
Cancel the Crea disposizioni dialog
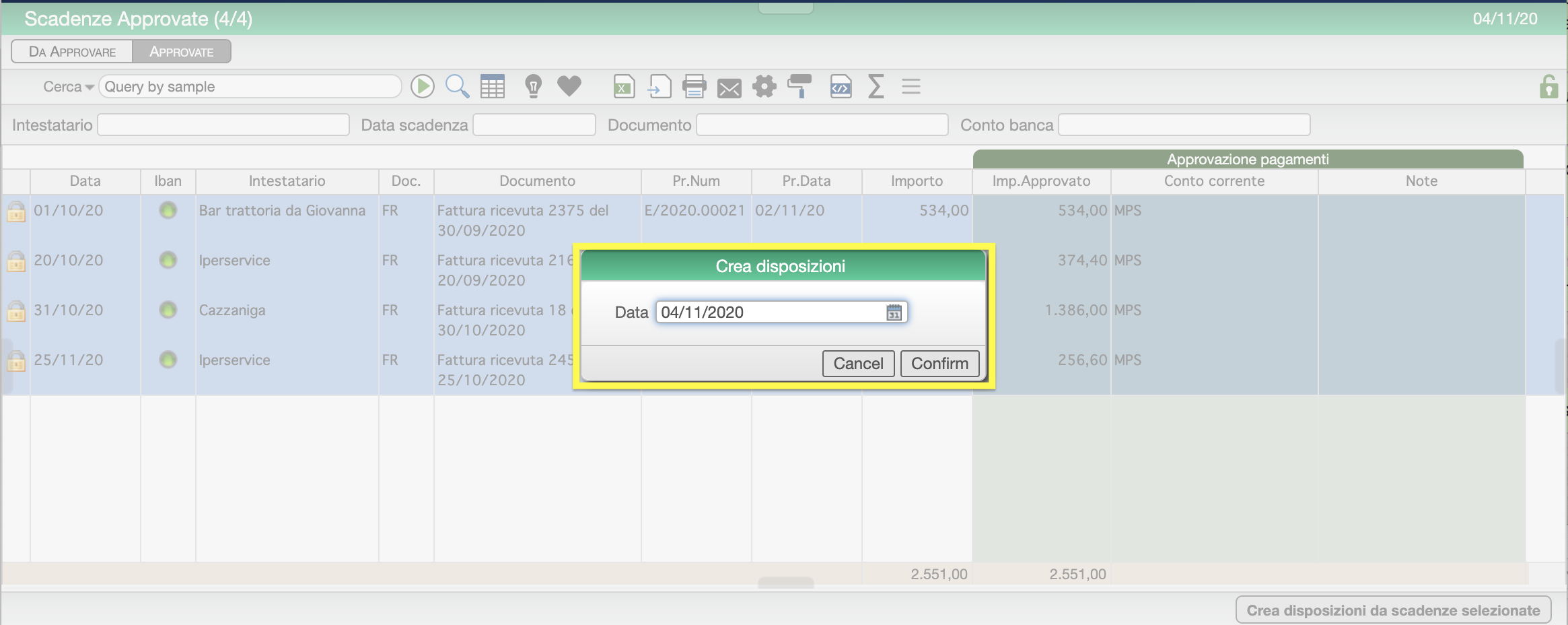[858, 364]
